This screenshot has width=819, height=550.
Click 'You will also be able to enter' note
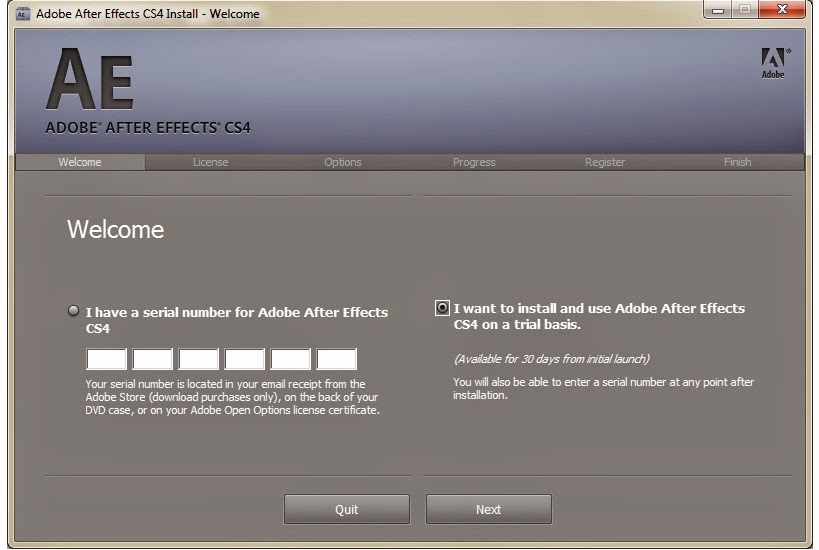603,389
